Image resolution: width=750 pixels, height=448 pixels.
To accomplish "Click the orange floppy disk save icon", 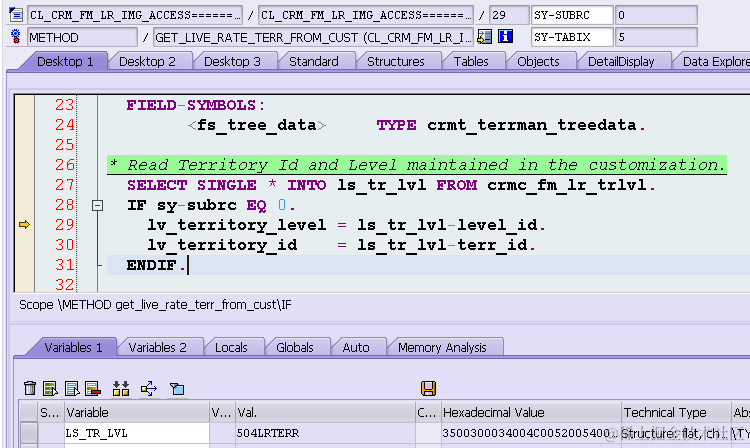I will tap(428, 388).
